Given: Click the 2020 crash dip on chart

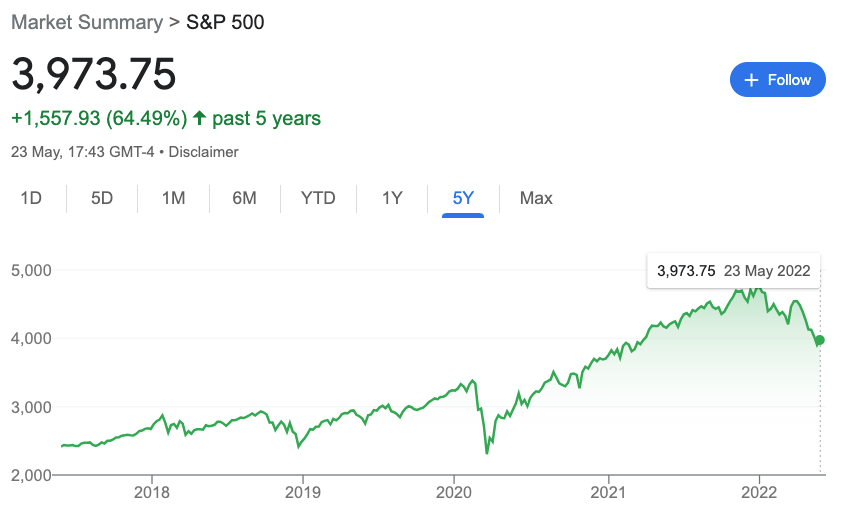Looking at the screenshot, I should coord(487,450).
